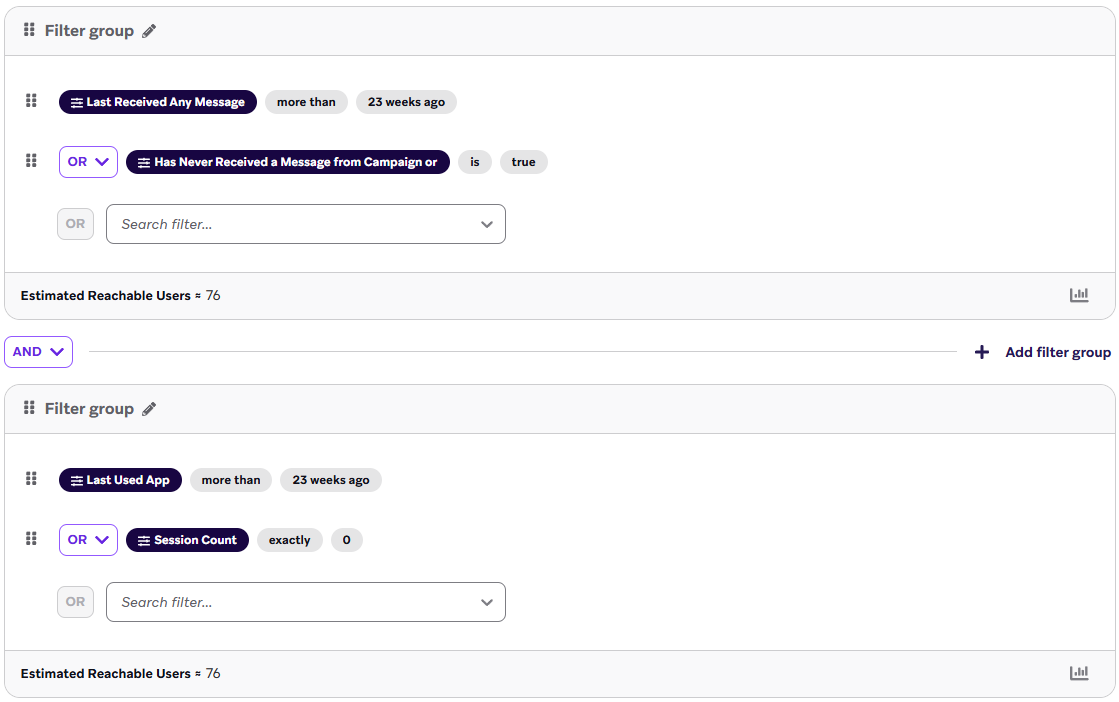
Task: Click drag handle beside Last Used App
Action: tap(31, 479)
